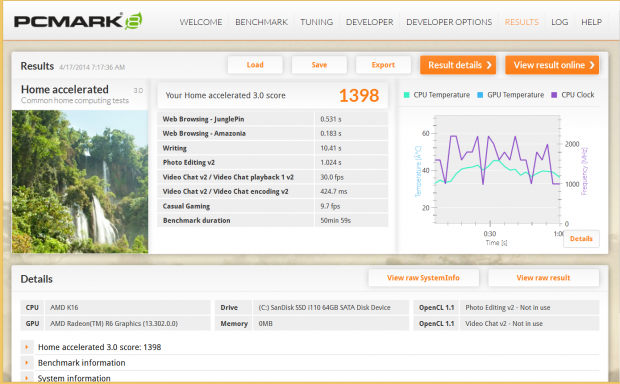Screen dimensions: 620x384
Task: Click View raw result
Action: tap(543, 278)
